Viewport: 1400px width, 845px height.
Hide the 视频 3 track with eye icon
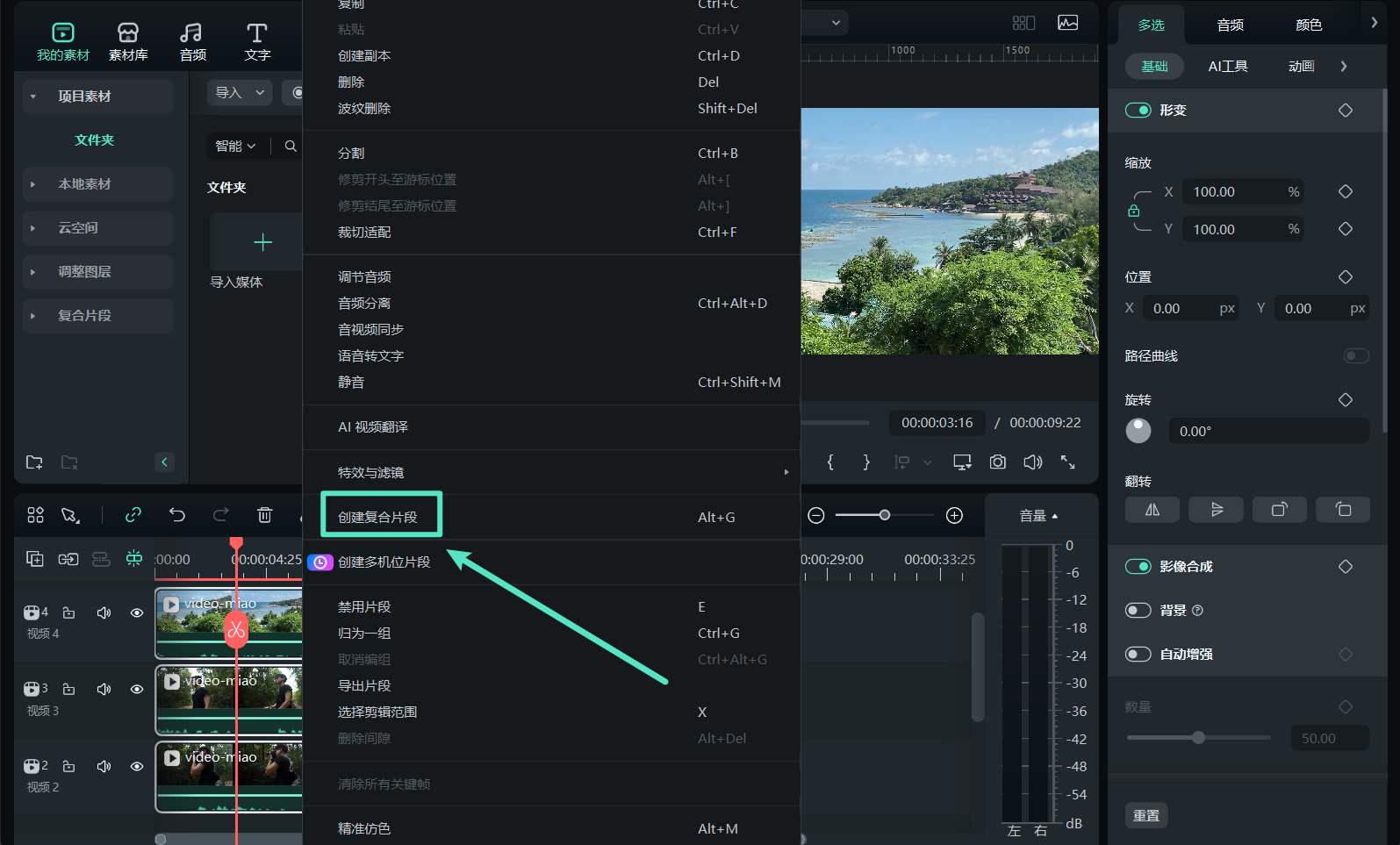[x=137, y=690]
